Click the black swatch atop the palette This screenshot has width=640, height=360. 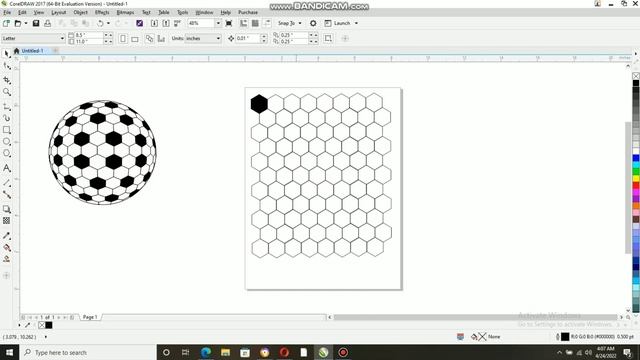pyautogui.click(x=636, y=83)
